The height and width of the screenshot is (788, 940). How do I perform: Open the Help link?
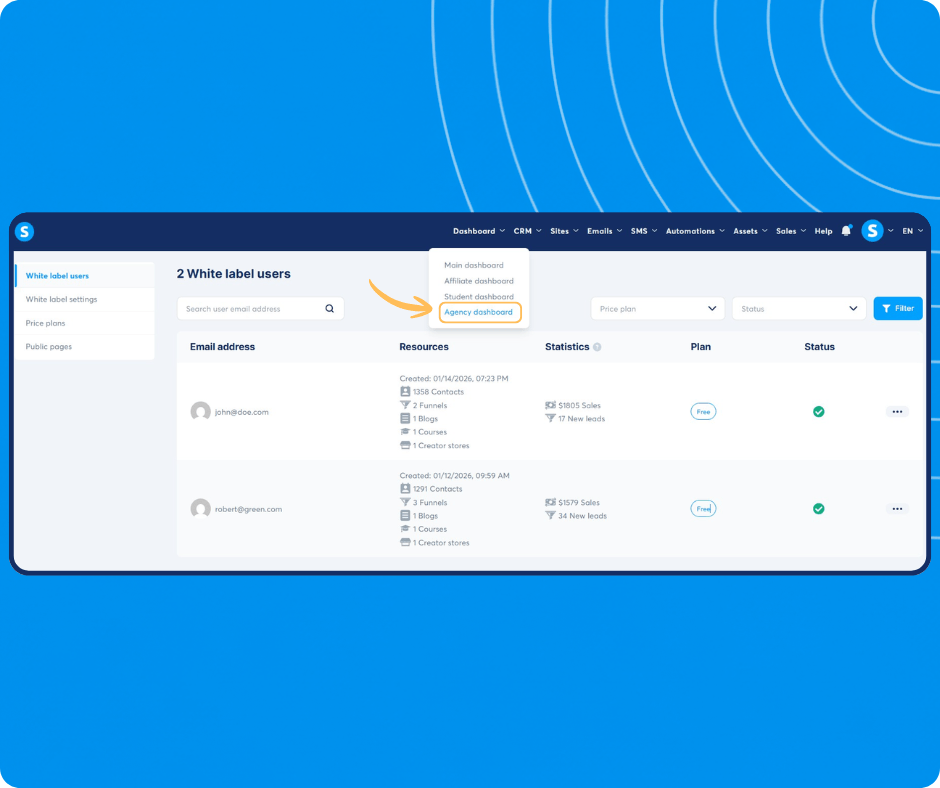pos(823,231)
